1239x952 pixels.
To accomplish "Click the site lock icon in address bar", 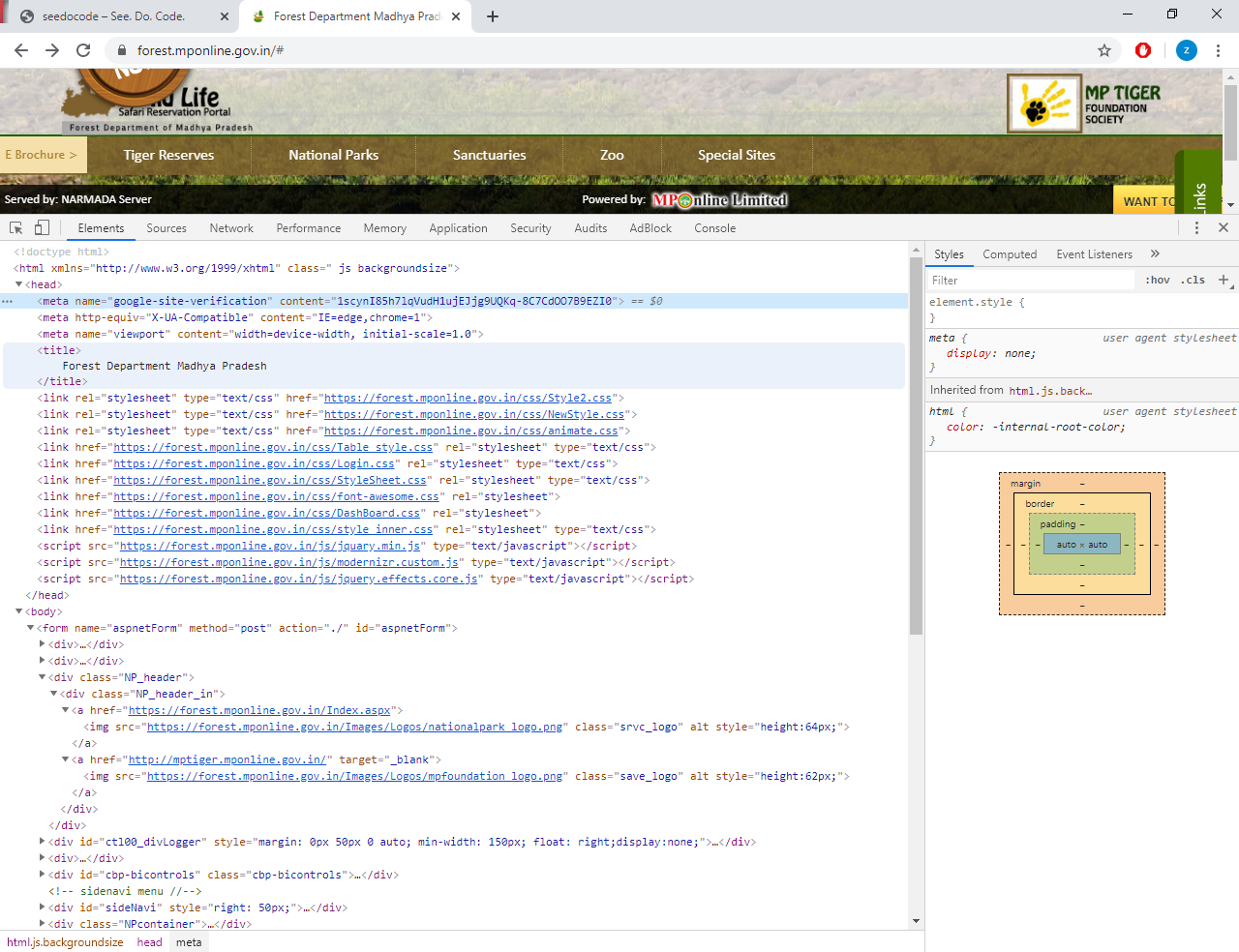I will 121,50.
